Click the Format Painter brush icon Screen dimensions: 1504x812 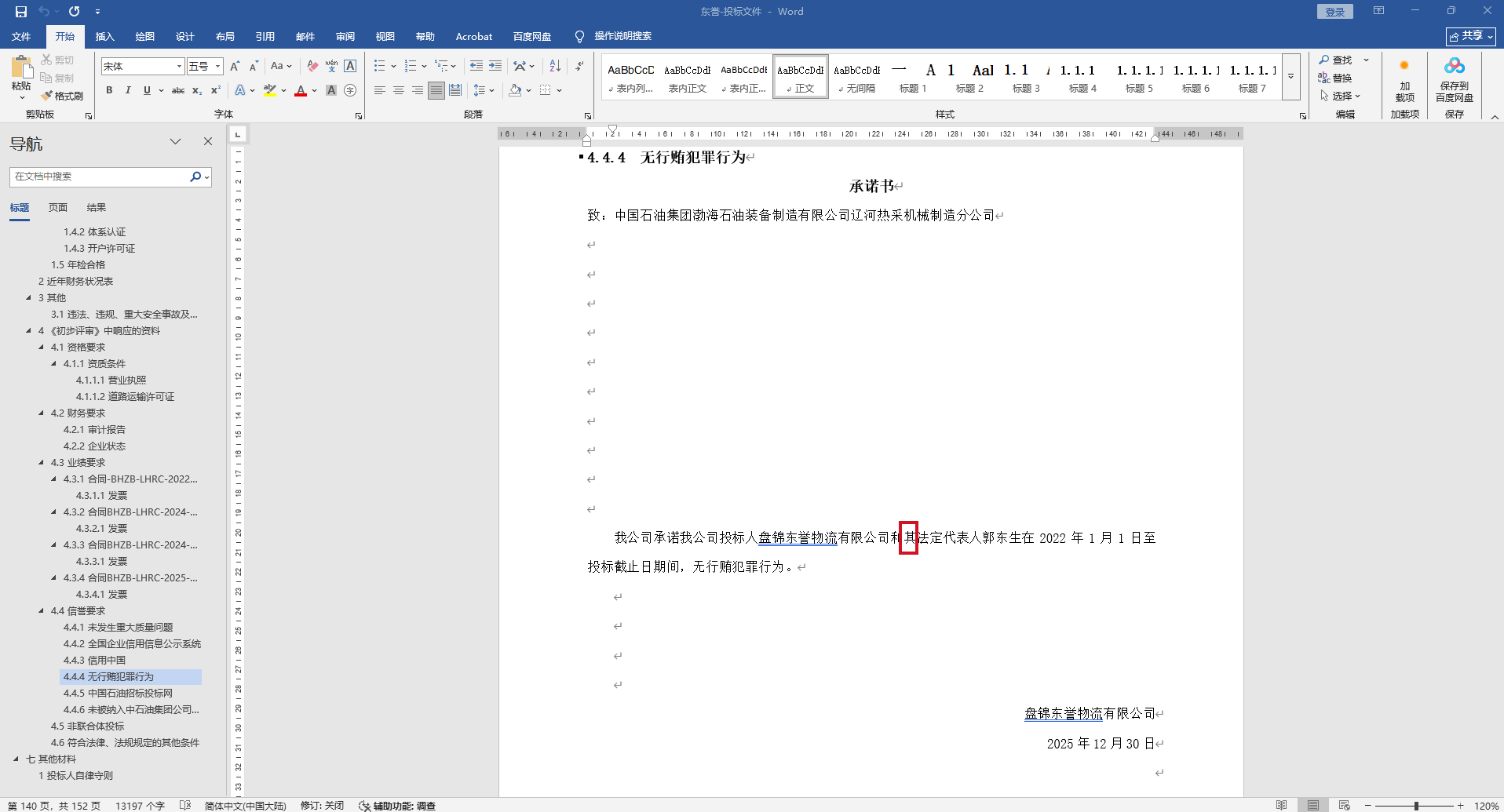coord(48,96)
